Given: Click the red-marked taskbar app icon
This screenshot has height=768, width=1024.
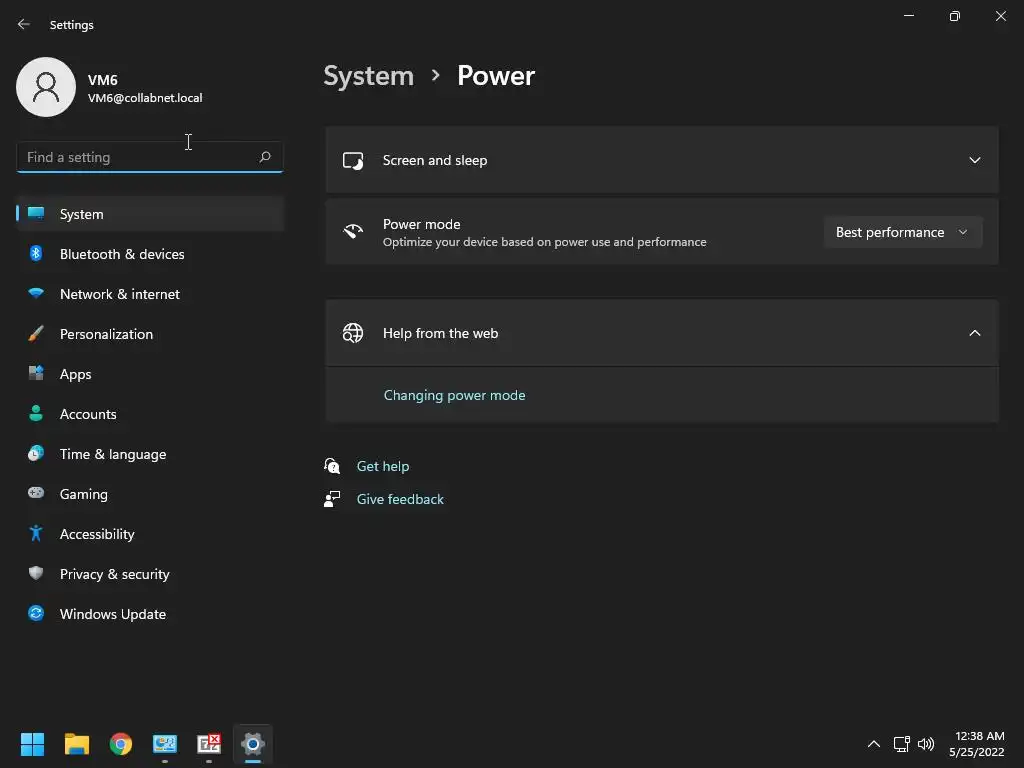Looking at the screenshot, I should pos(209,744).
